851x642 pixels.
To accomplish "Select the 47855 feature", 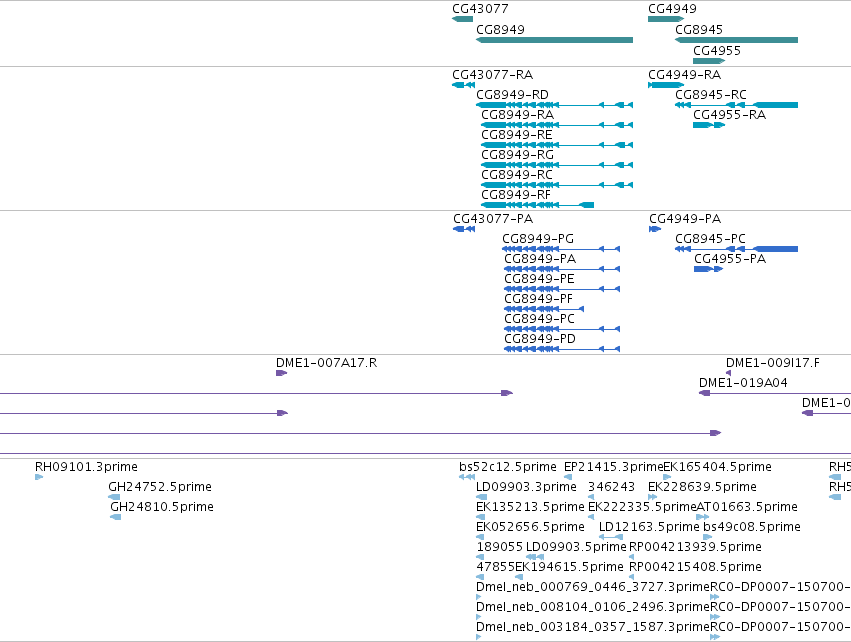I will [x=480, y=578].
